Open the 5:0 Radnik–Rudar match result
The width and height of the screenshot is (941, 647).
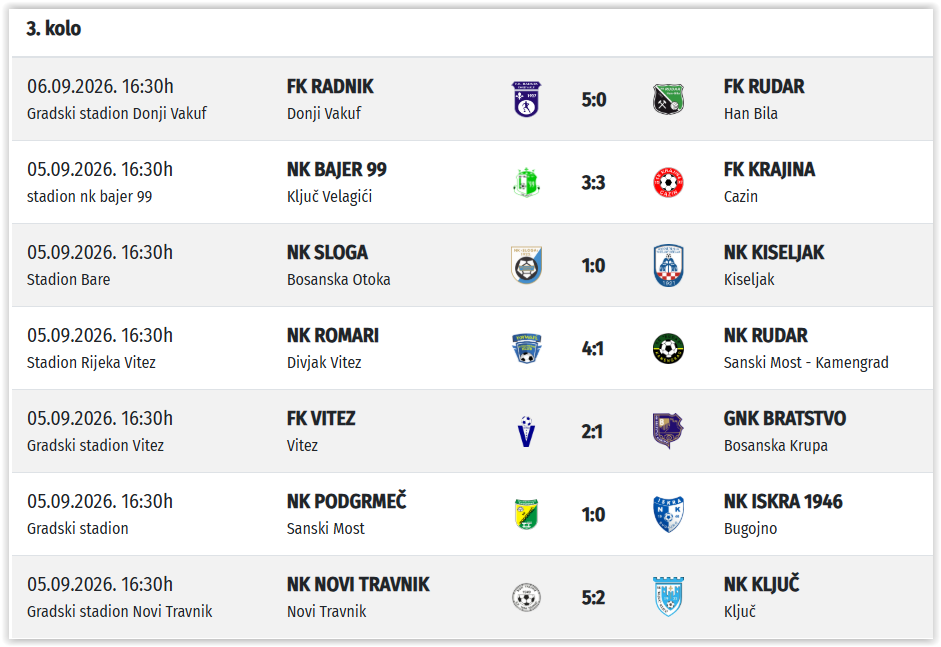tap(594, 100)
